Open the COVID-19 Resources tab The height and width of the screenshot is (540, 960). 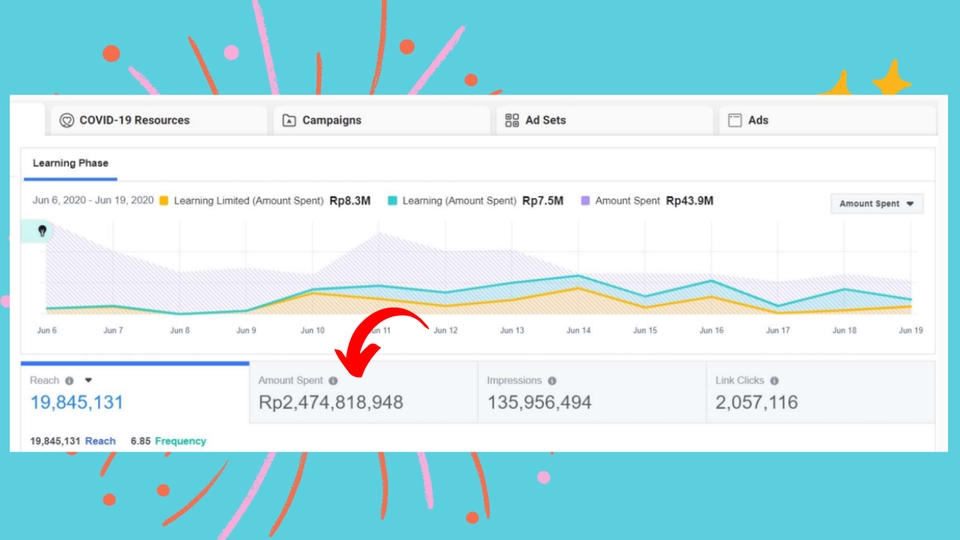[x=158, y=120]
